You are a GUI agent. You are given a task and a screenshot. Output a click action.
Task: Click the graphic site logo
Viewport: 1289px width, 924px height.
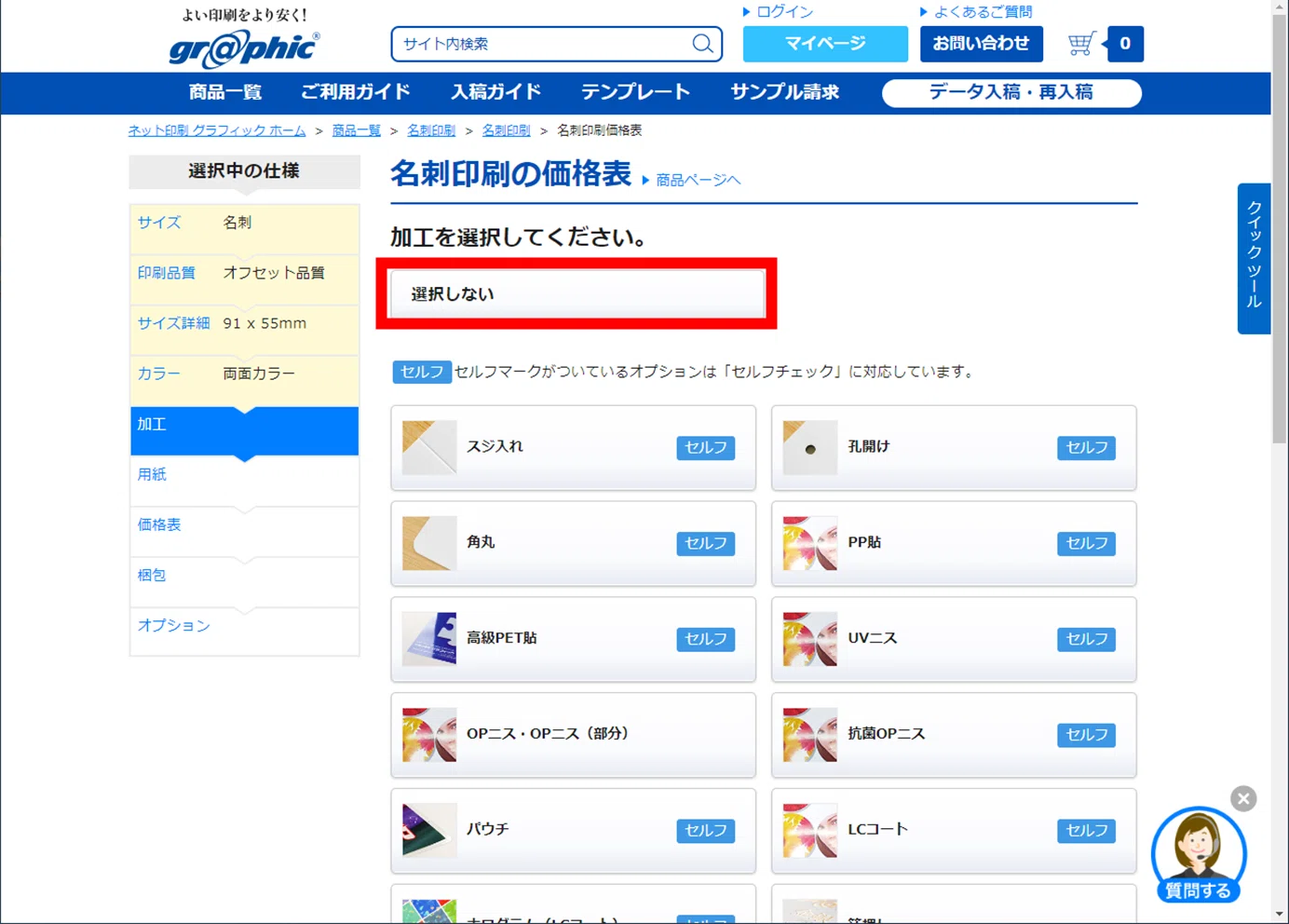[244, 48]
